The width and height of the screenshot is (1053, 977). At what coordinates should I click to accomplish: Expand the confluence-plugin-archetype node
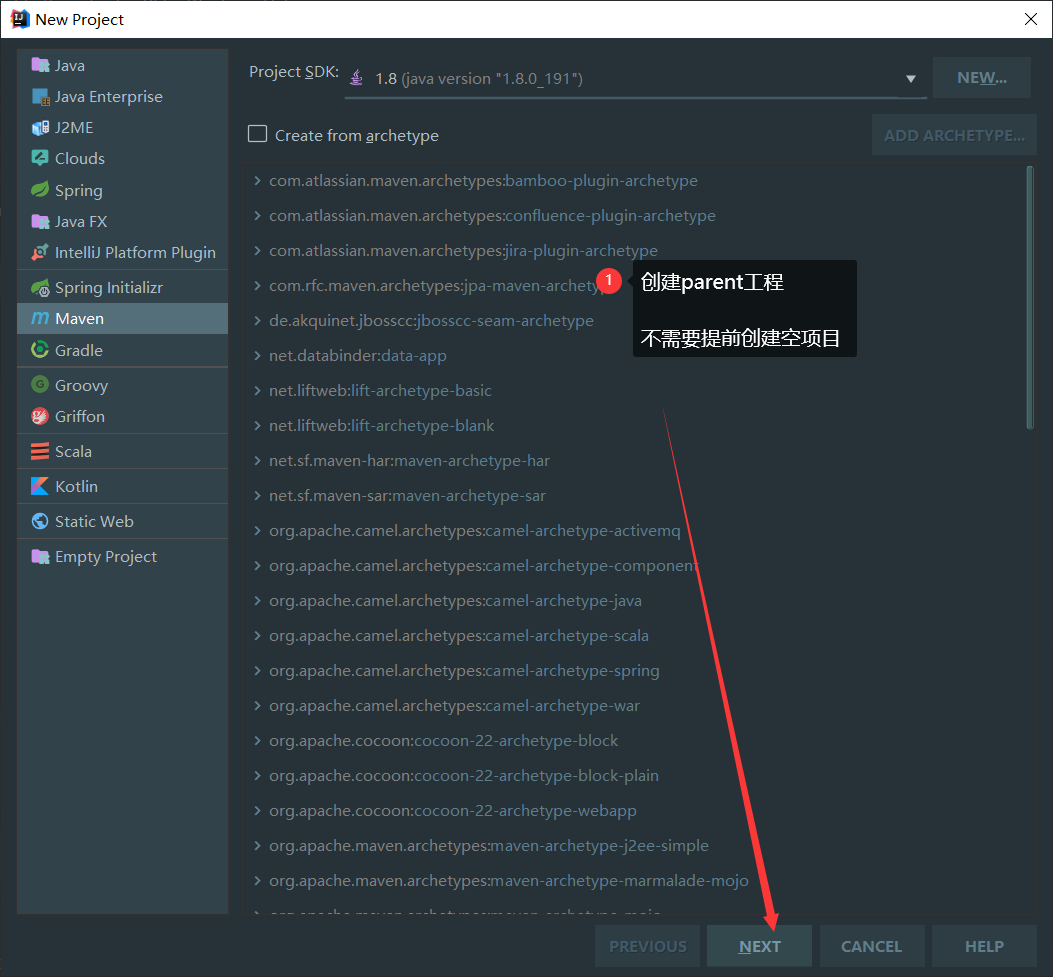[257, 216]
